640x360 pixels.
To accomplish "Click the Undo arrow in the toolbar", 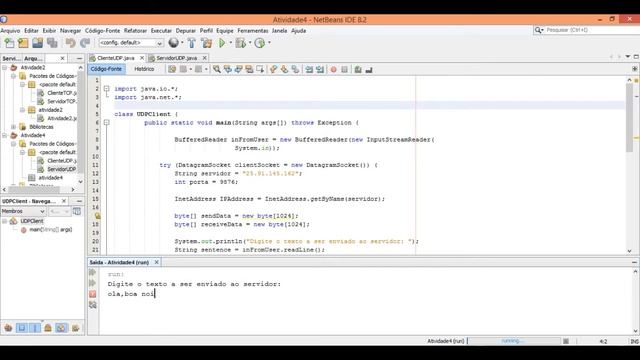I will coord(70,42).
